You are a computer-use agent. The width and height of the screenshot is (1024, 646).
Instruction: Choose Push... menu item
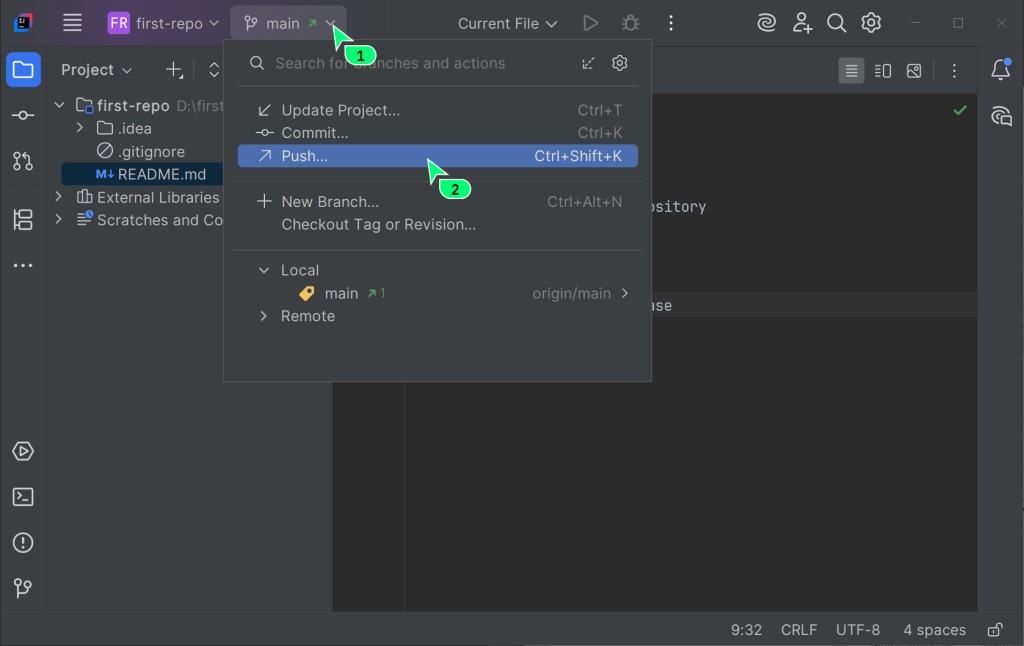[438, 155]
